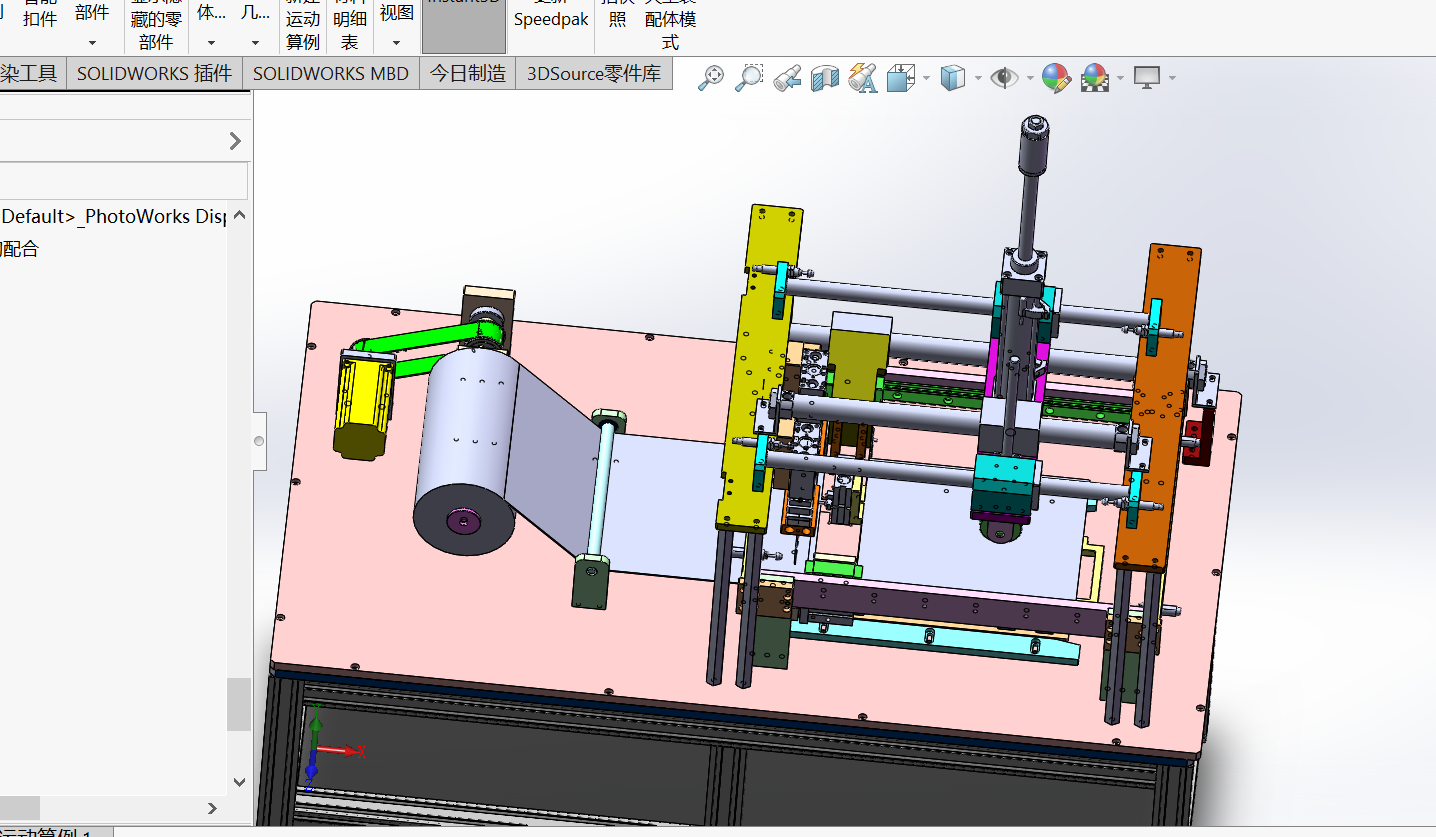The height and width of the screenshot is (837, 1436).
Task: Switch to the SOLIDWORKS MBD tab
Action: (x=331, y=74)
